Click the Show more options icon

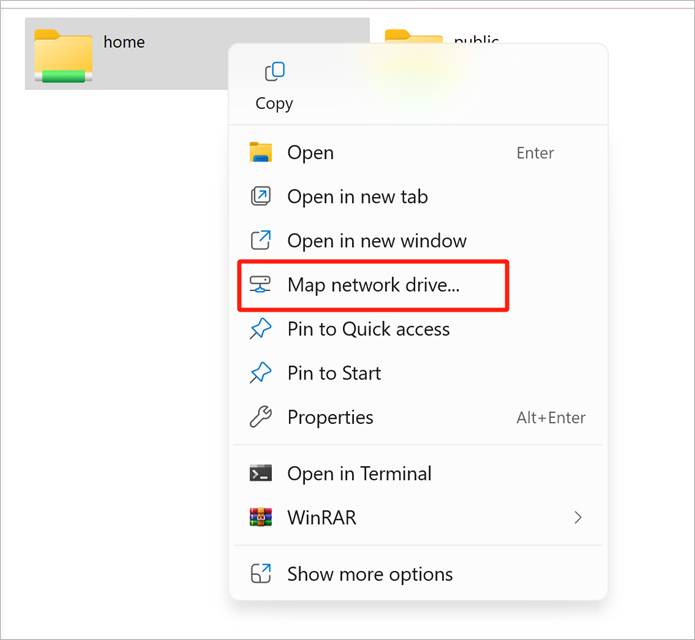260,574
